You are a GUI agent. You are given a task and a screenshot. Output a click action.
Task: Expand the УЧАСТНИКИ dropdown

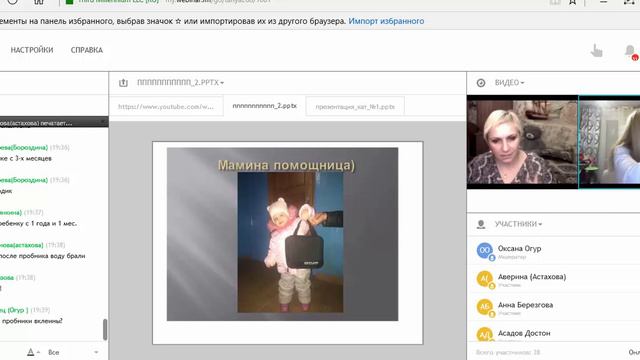(518, 224)
